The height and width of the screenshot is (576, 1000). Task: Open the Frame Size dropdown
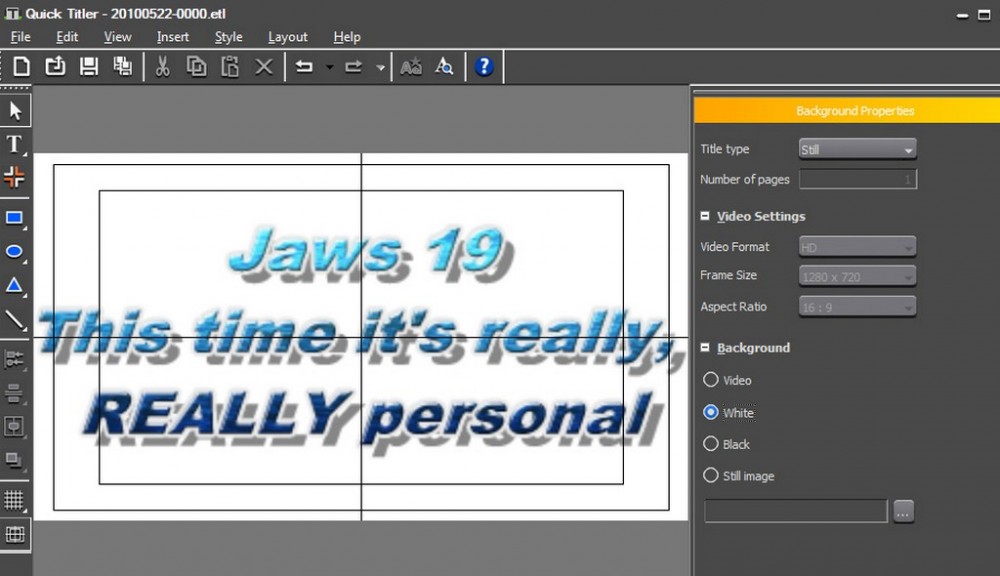(857, 276)
